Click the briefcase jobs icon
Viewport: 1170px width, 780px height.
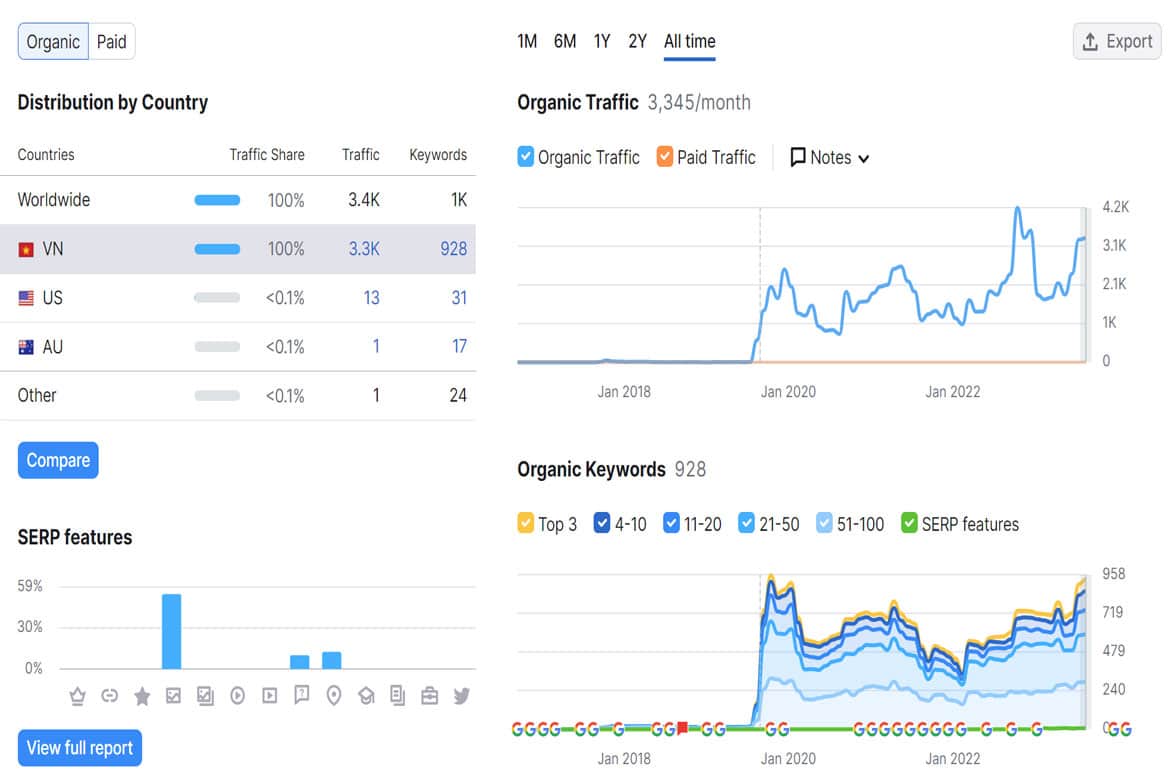[x=430, y=696]
